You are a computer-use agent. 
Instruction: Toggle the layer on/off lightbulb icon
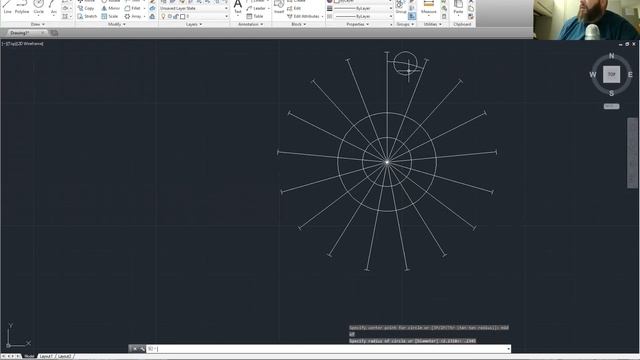(163, 16)
